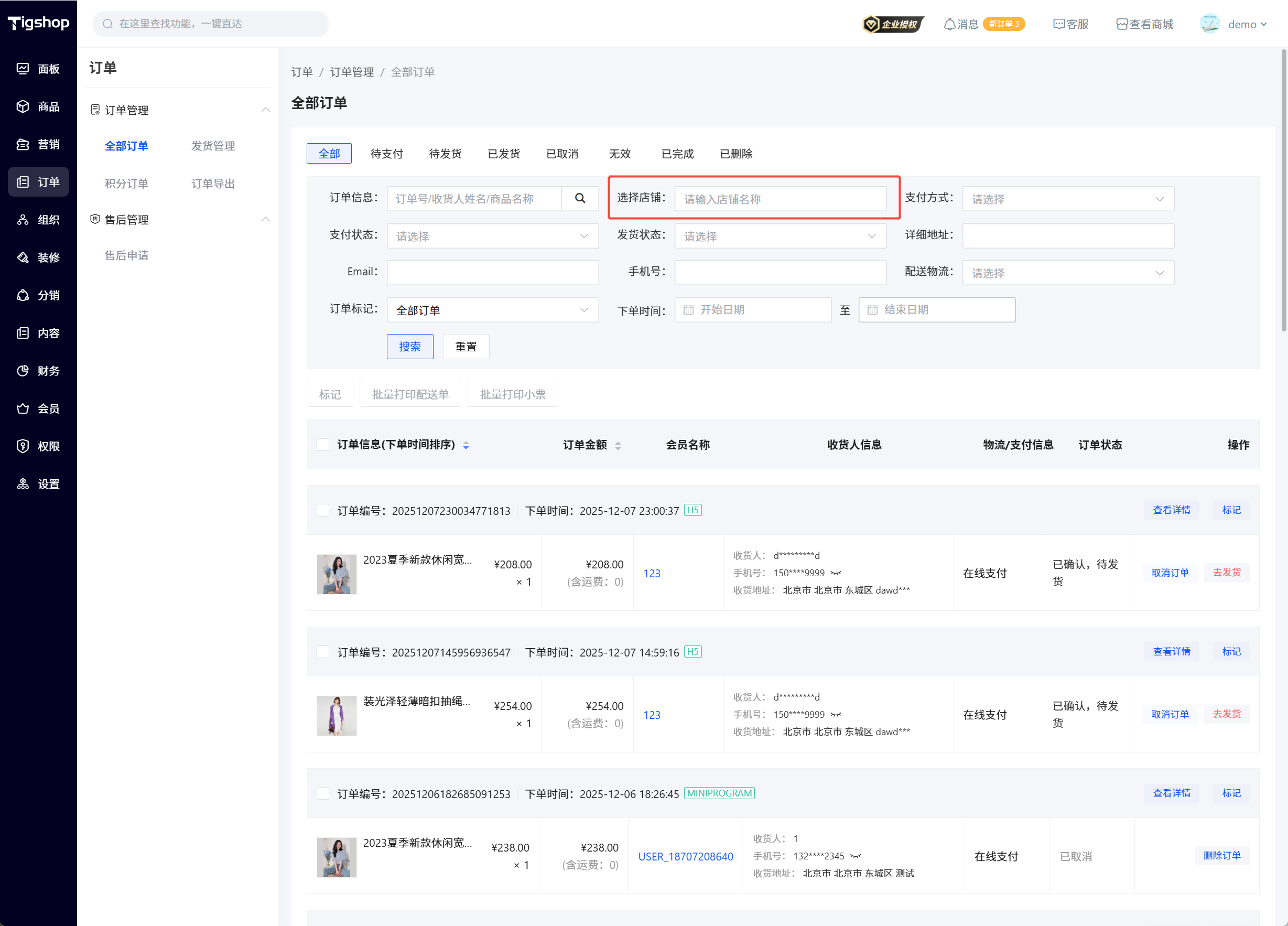
Task: Collapse the 订单管理 menu section
Action: click(265, 110)
